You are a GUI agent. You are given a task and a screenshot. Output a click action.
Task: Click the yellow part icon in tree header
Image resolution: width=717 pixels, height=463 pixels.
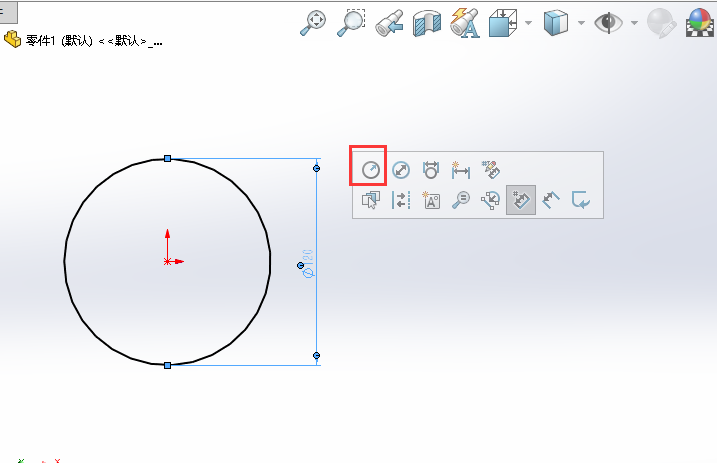(x=12, y=40)
